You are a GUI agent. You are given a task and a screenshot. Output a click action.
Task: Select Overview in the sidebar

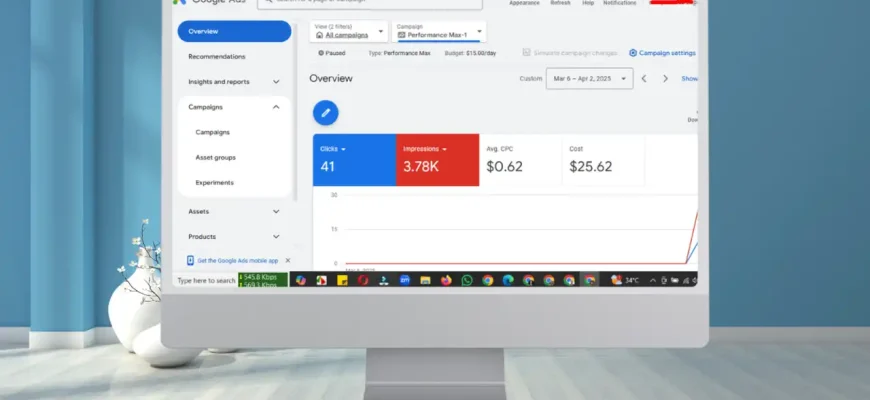click(234, 31)
